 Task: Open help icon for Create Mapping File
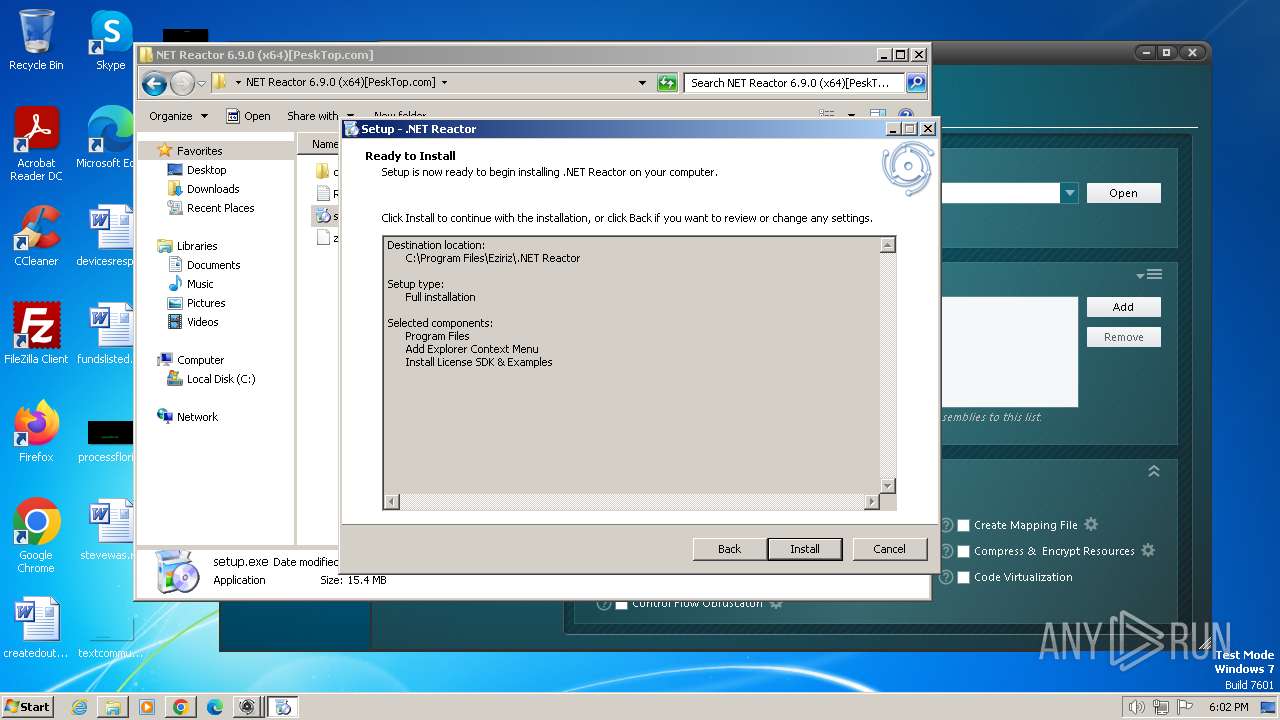pos(946,525)
